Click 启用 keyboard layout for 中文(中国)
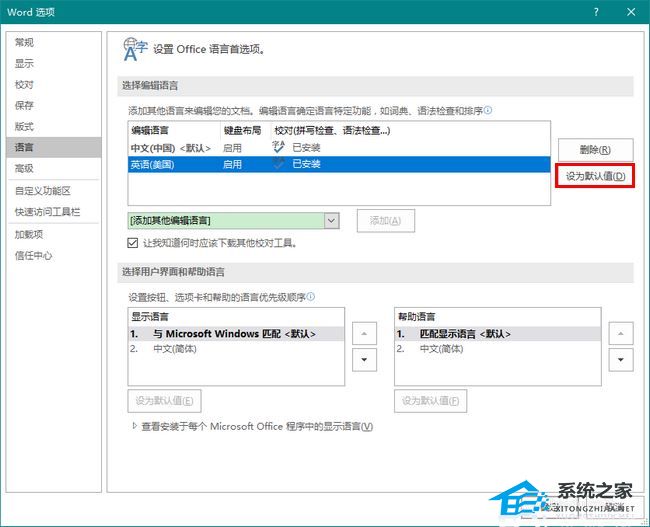 click(x=232, y=148)
